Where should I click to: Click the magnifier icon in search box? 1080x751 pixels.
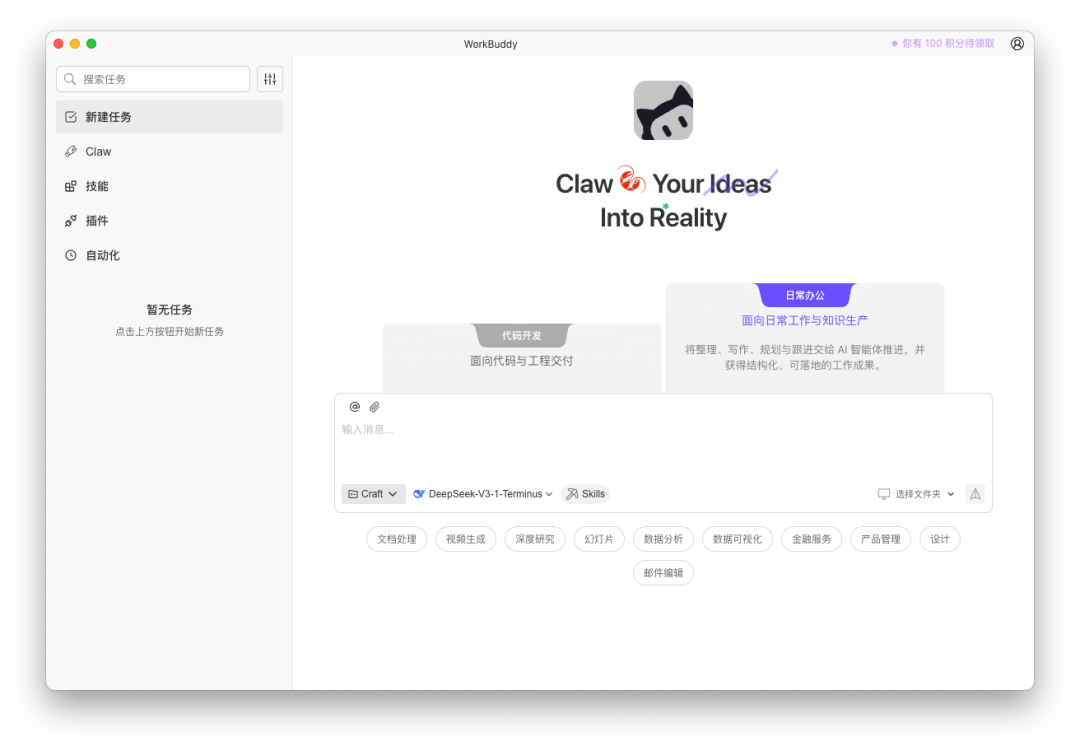click(70, 79)
